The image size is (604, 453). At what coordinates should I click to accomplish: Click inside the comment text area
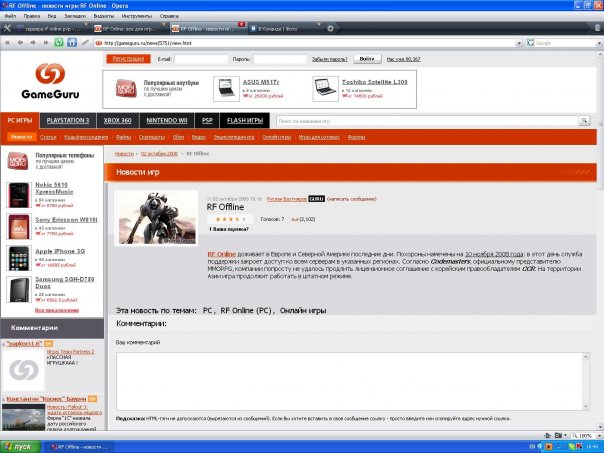[350, 381]
